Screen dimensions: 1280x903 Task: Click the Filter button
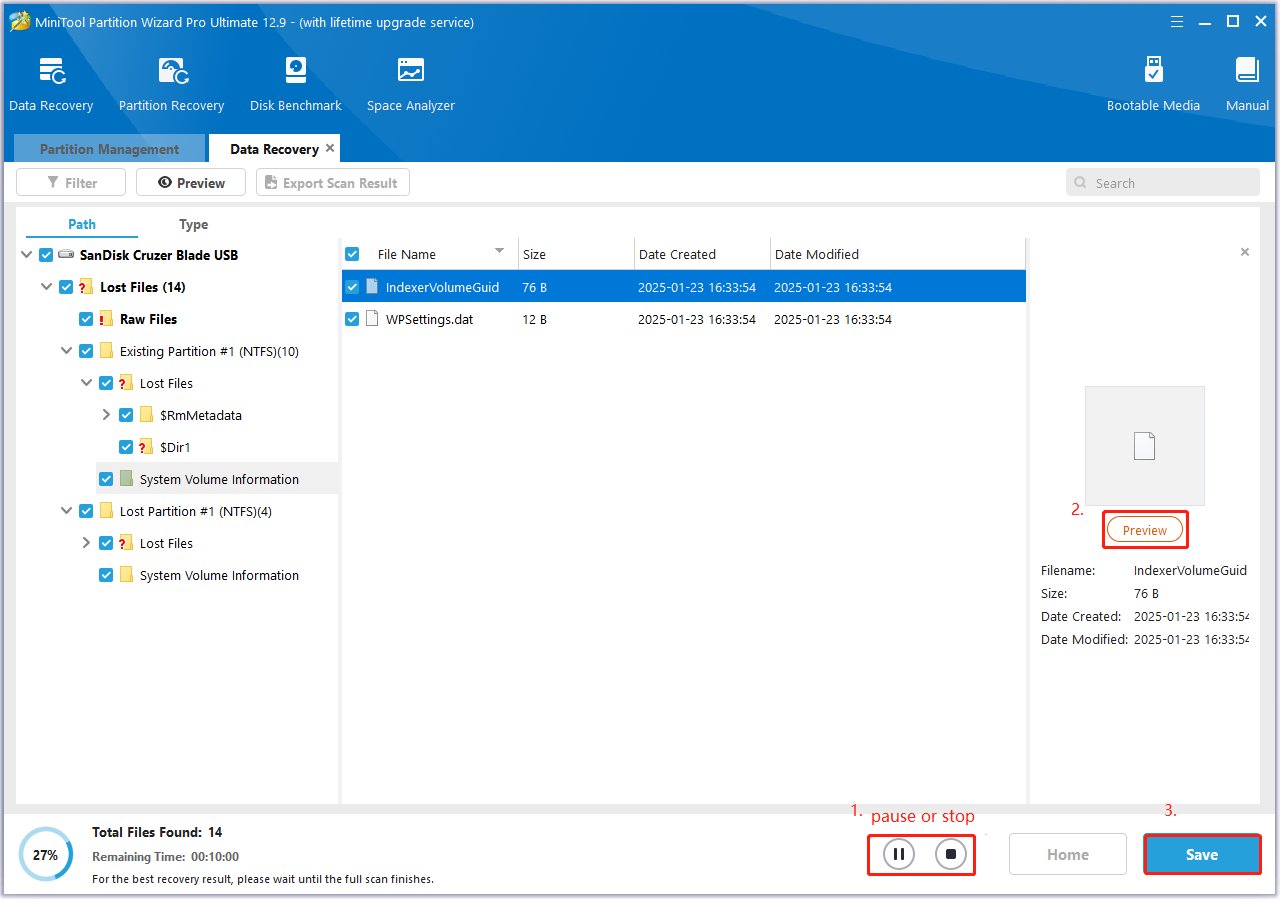(x=71, y=183)
